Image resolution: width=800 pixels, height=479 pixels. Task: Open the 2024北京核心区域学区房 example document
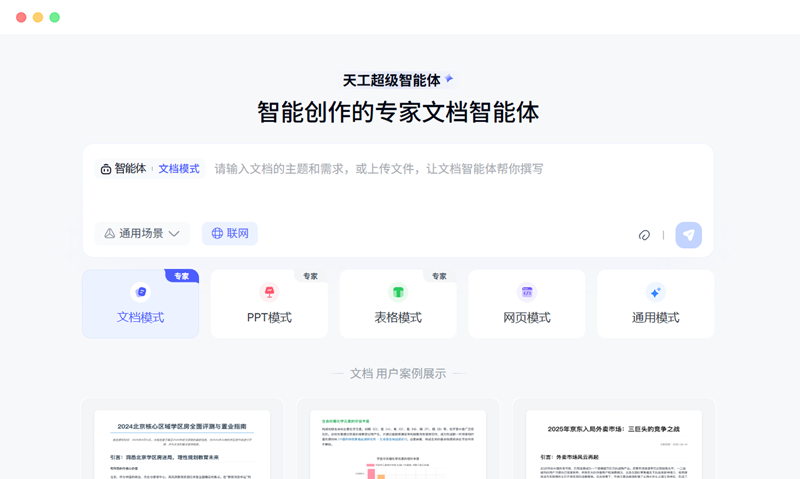[x=182, y=439]
